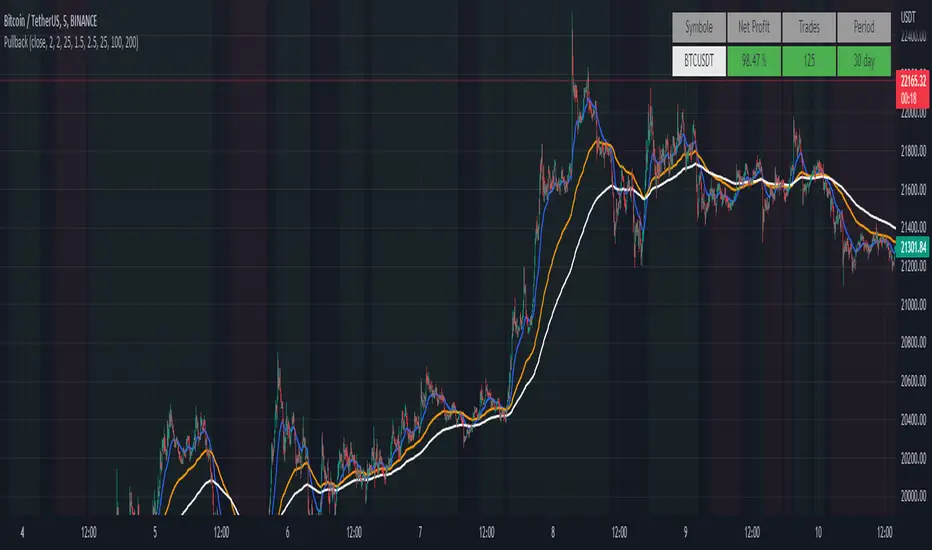Screen dimensions: 932x550
Task: Click the 30 day period cell
Action: (864, 61)
